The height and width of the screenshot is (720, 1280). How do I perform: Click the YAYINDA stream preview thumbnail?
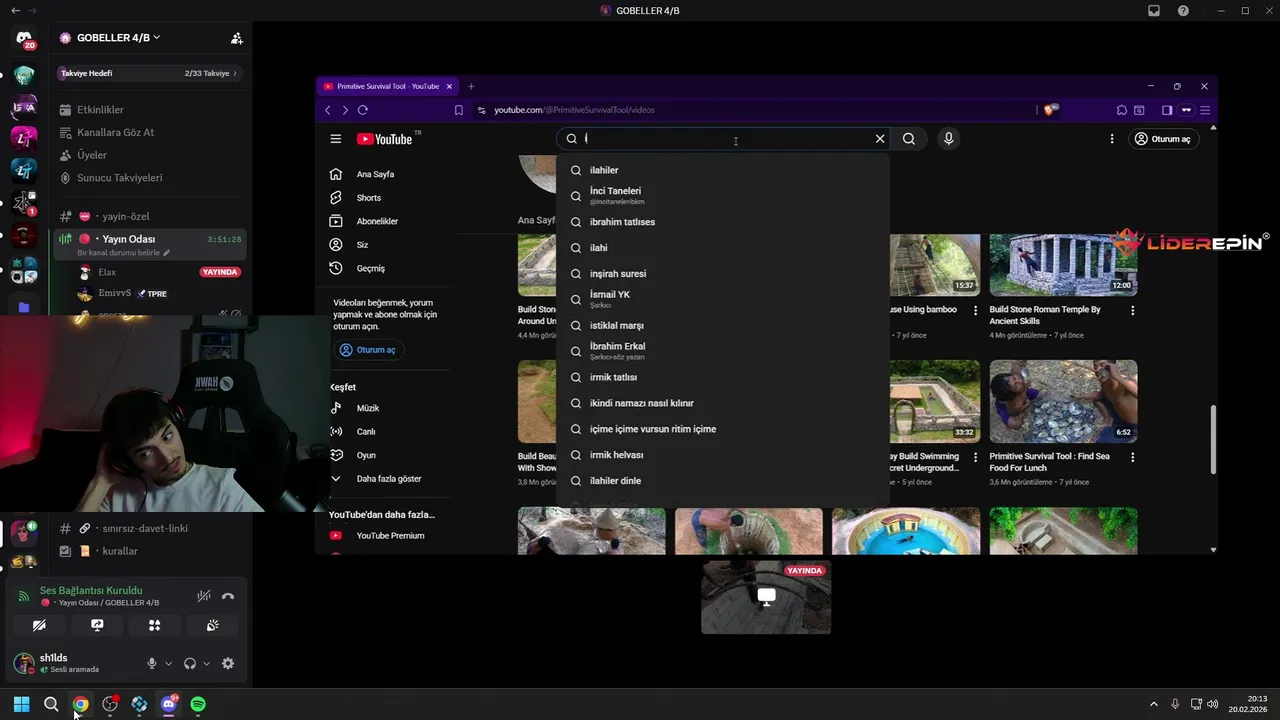pyautogui.click(x=766, y=597)
